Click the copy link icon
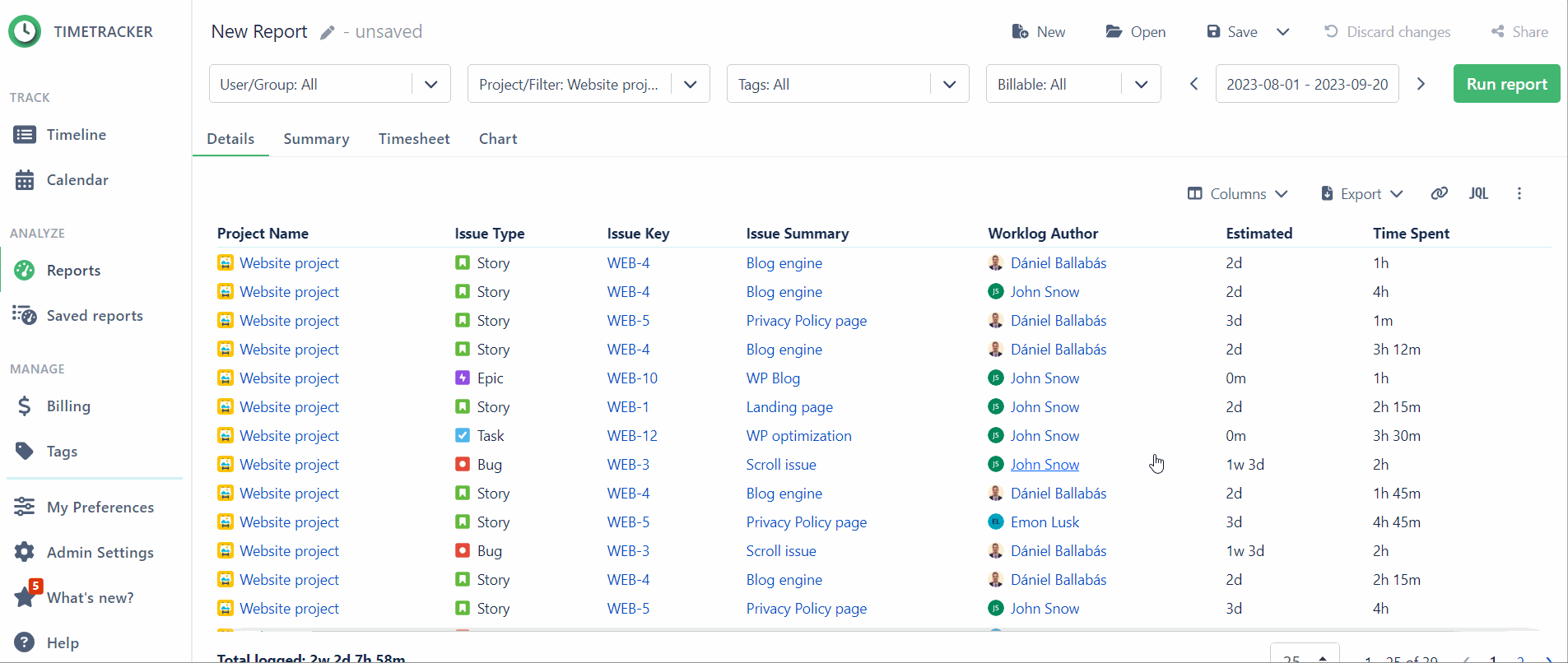1568x663 pixels. 1439,193
